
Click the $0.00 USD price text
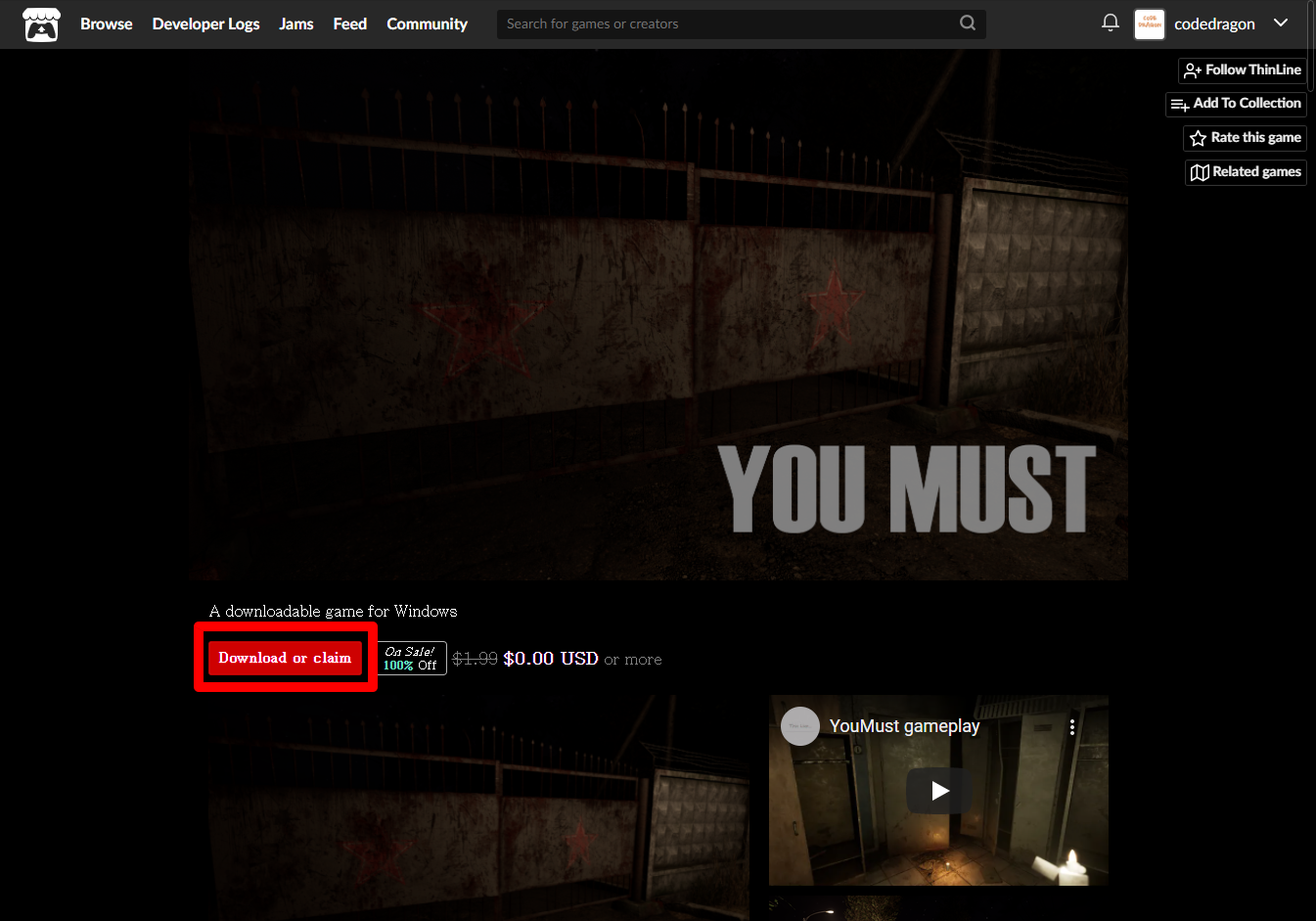click(x=551, y=659)
